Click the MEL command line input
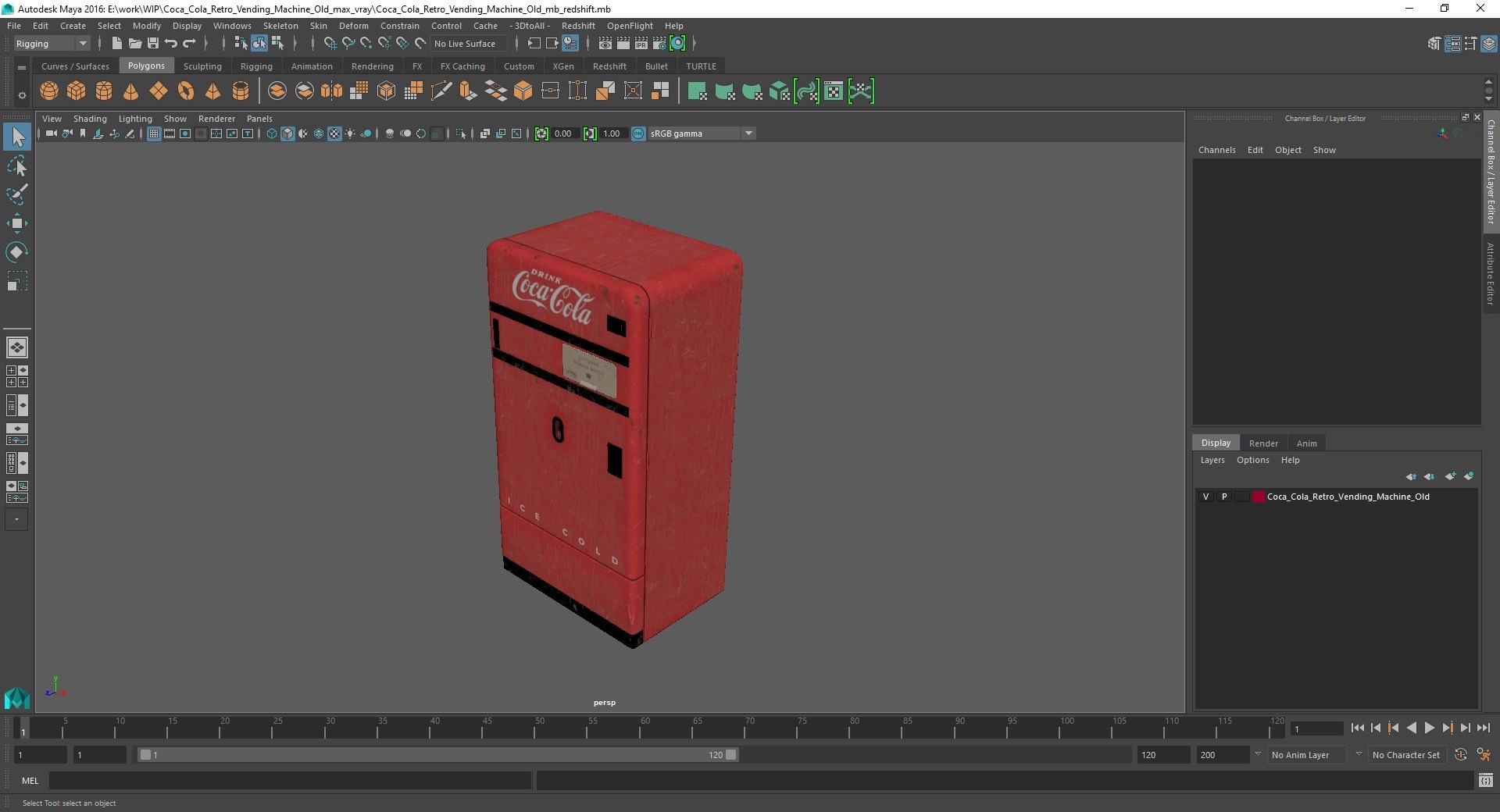Image resolution: width=1500 pixels, height=812 pixels. pyautogui.click(x=290, y=780)
